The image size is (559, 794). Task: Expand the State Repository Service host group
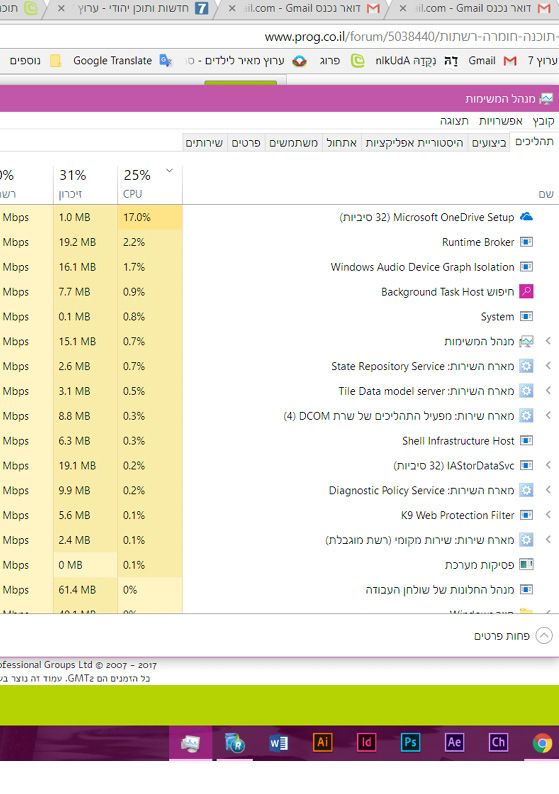click(x=548, y=366)
